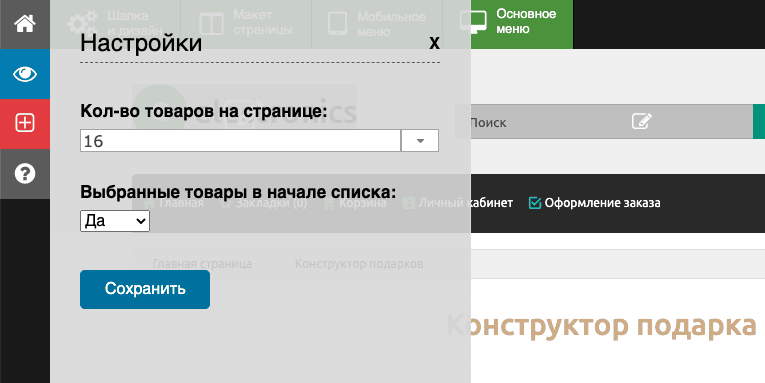
Task: Click the Кол-во товаров input showing 16
Action: (x=241, y=141)
